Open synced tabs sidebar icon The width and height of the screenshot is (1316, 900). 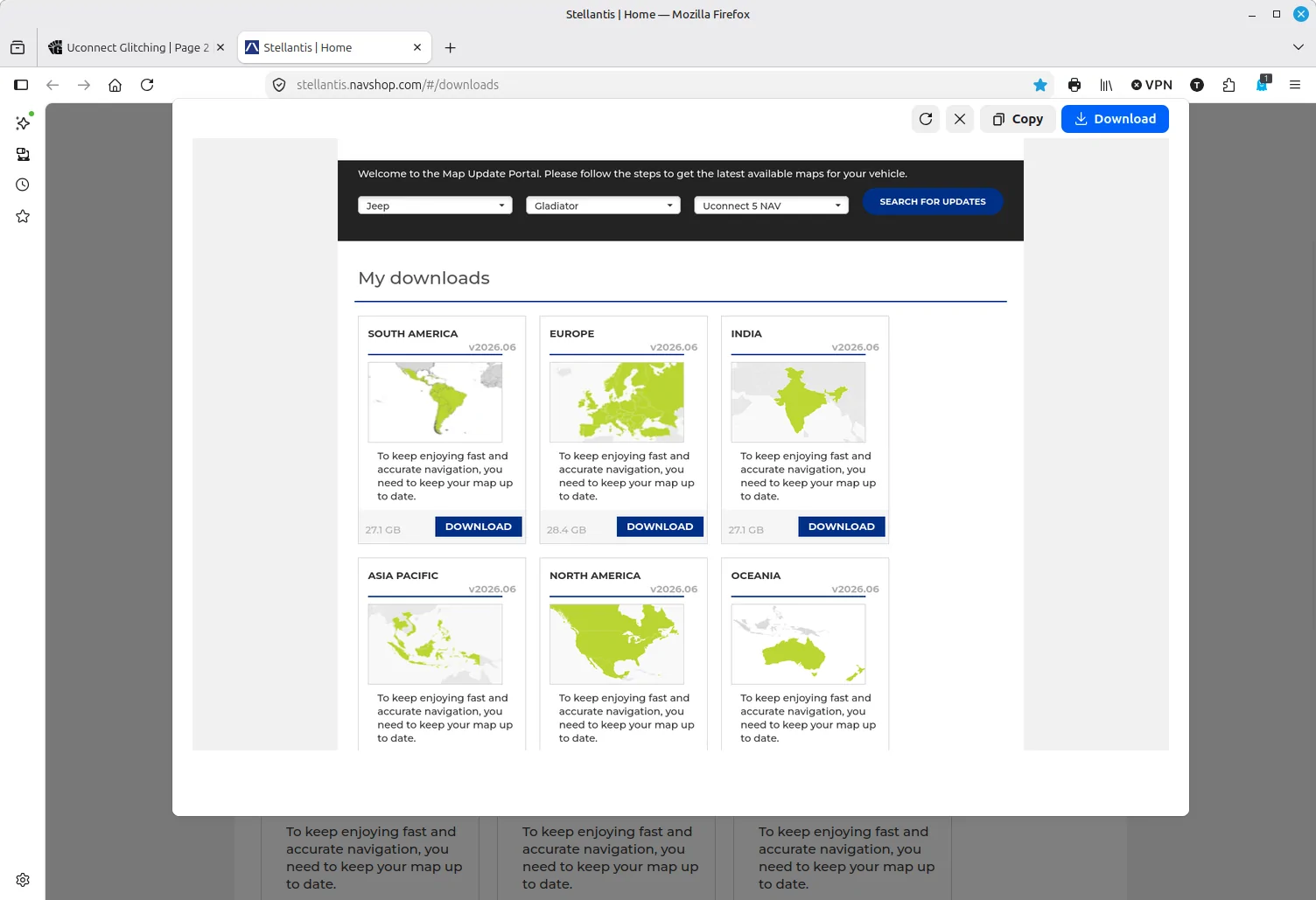tap(23, 154)
